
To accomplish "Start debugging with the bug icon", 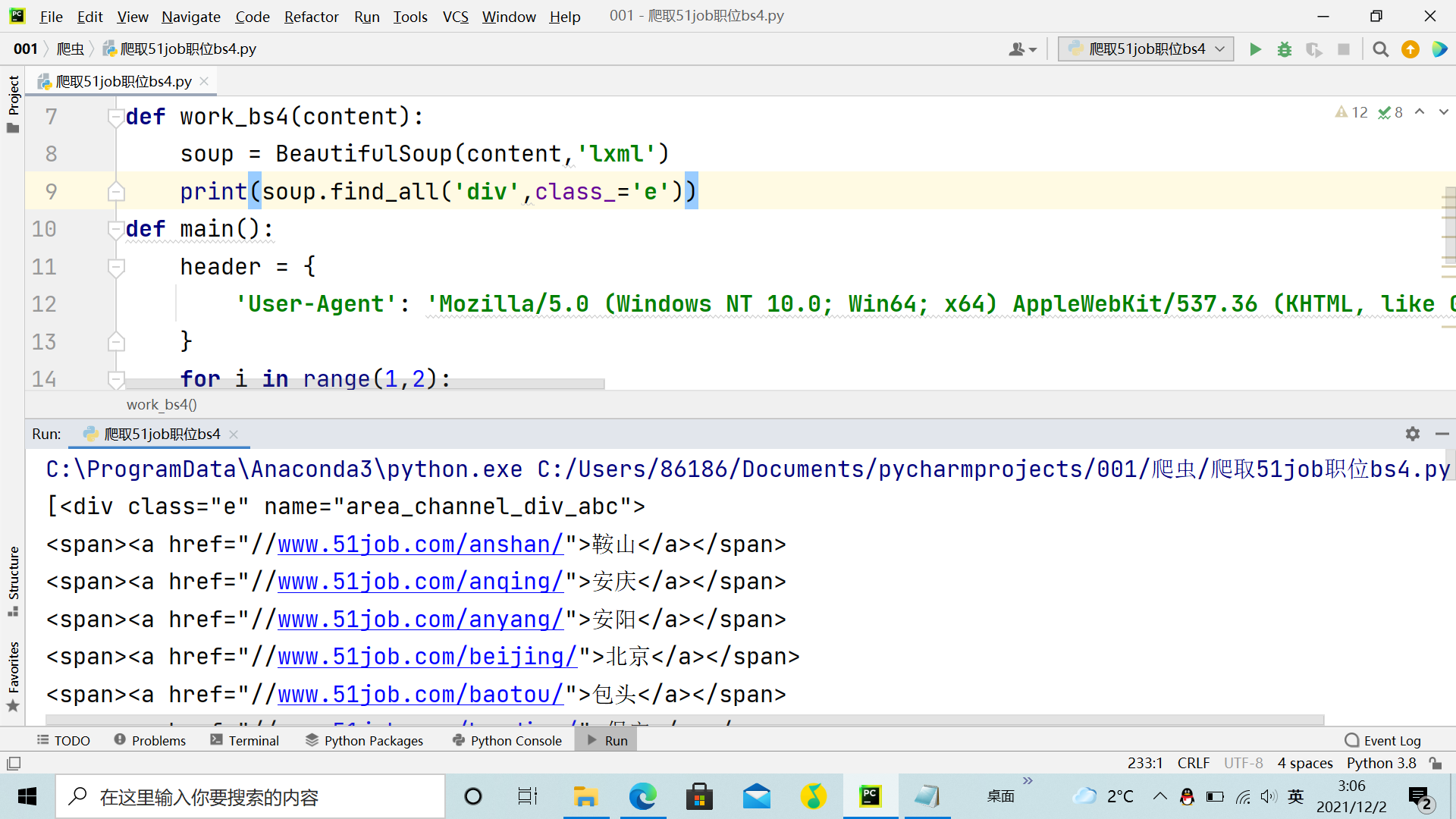I will [1285, 49].
